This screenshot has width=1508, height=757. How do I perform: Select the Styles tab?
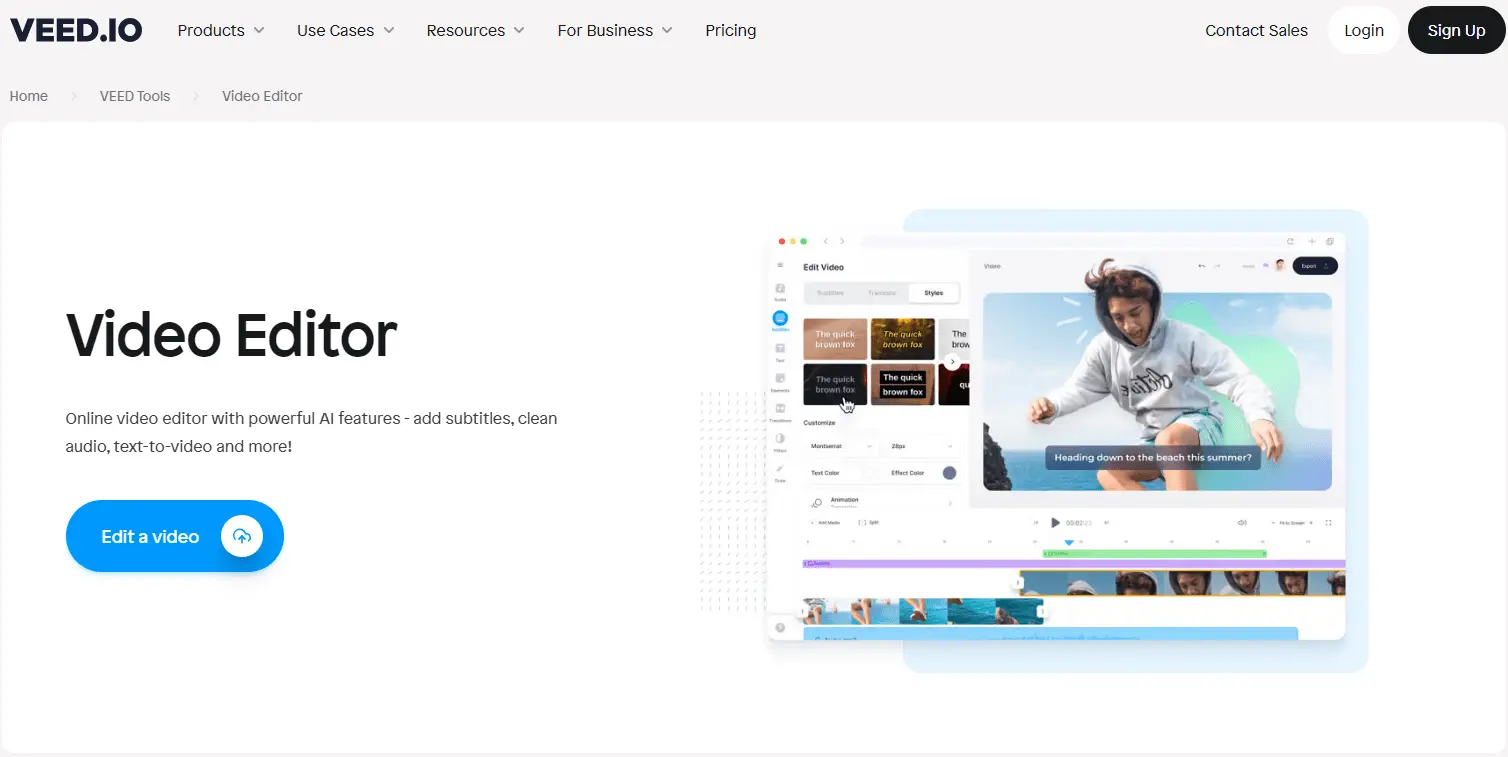click(x=933, y=293)
